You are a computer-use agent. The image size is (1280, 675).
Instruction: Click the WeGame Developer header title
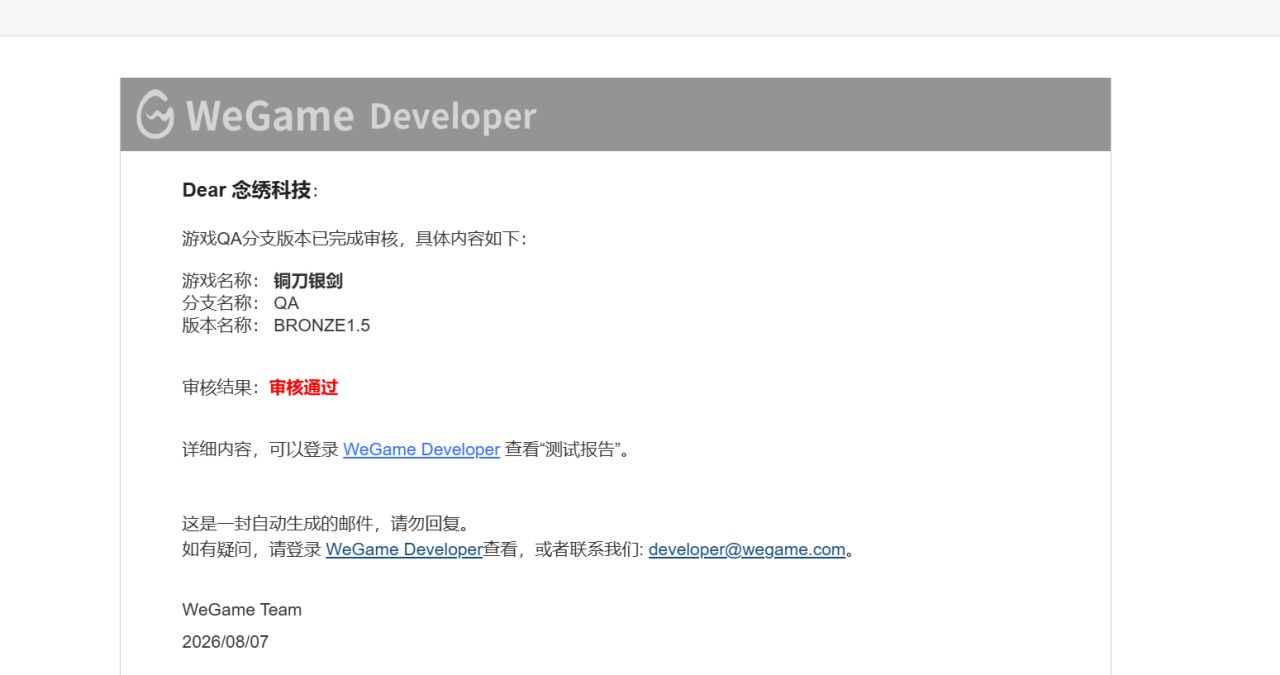(x=361, y=116)
